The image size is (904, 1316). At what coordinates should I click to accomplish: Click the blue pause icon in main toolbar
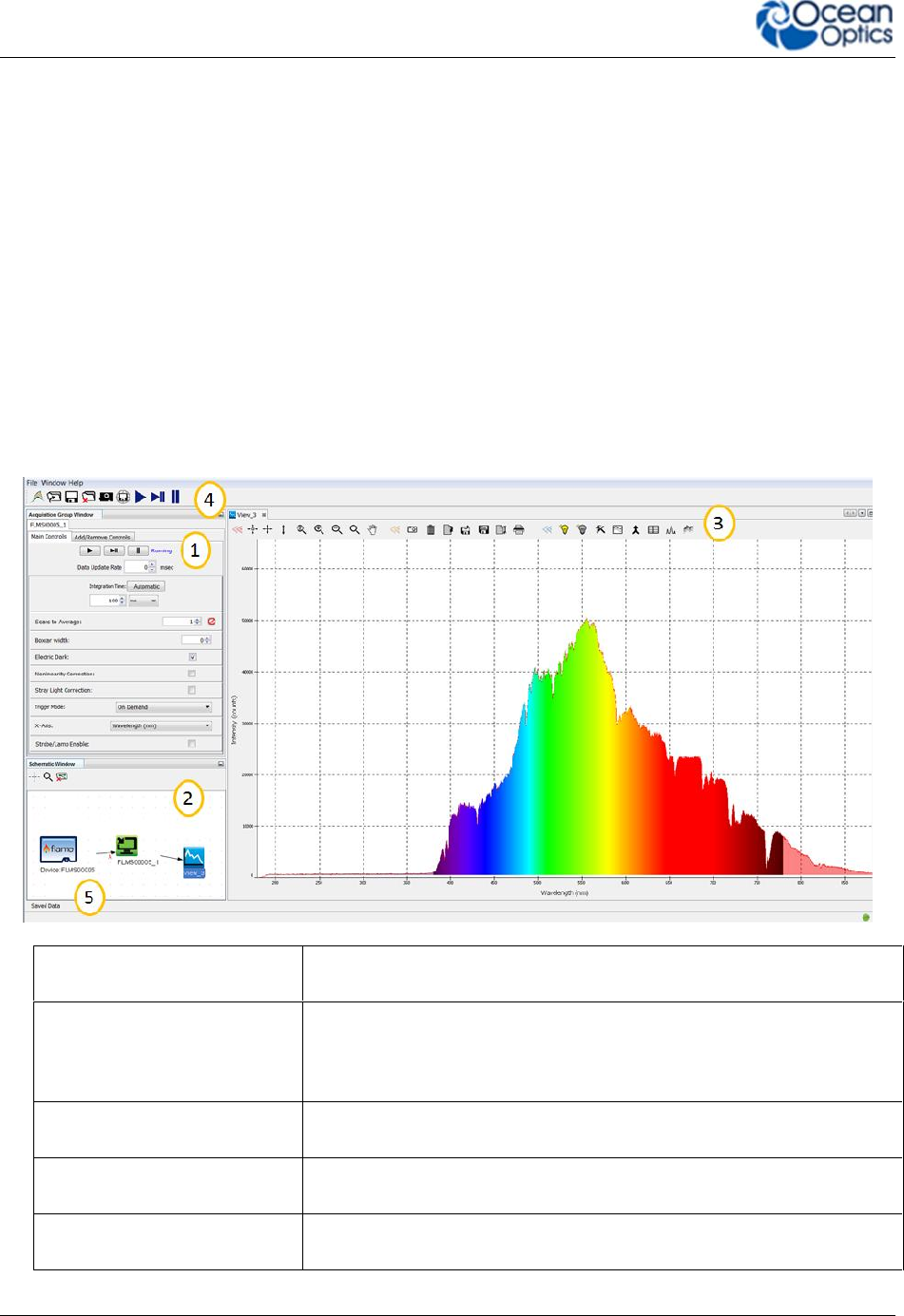tap(175, 497)
